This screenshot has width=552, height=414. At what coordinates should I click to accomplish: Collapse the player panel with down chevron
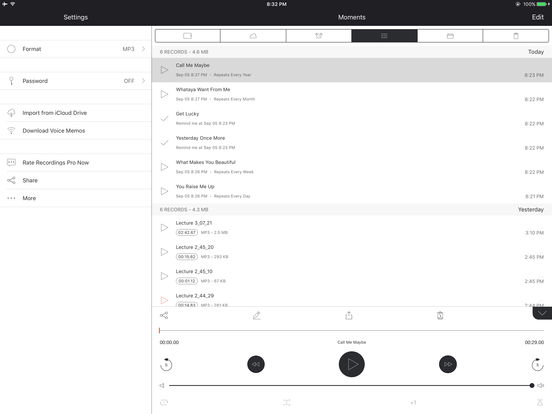pos(542,313)
